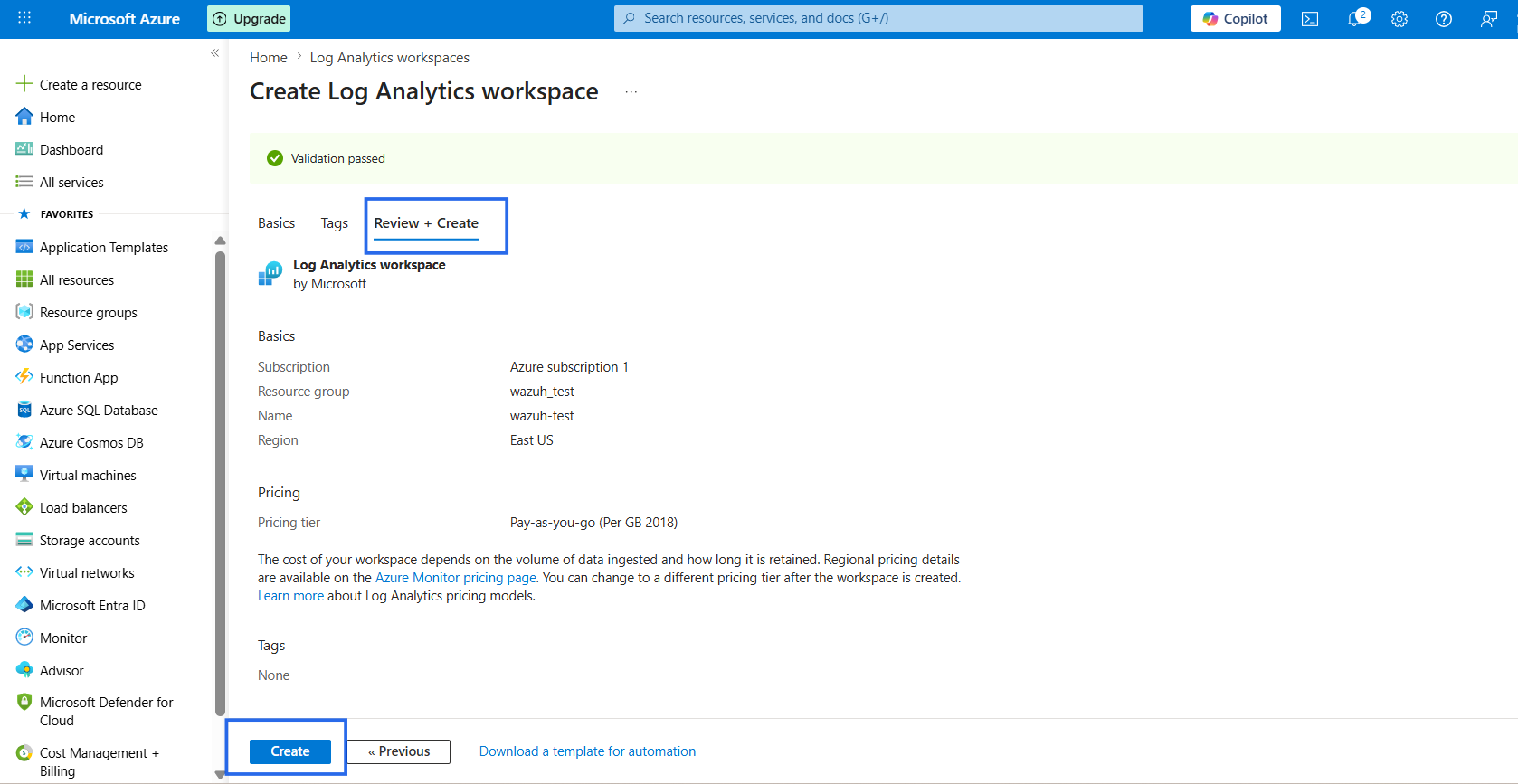The width and height of the screenshot is (1518, 784).
Task: Click the Function App lightning icon
Action: coord(24,377)
